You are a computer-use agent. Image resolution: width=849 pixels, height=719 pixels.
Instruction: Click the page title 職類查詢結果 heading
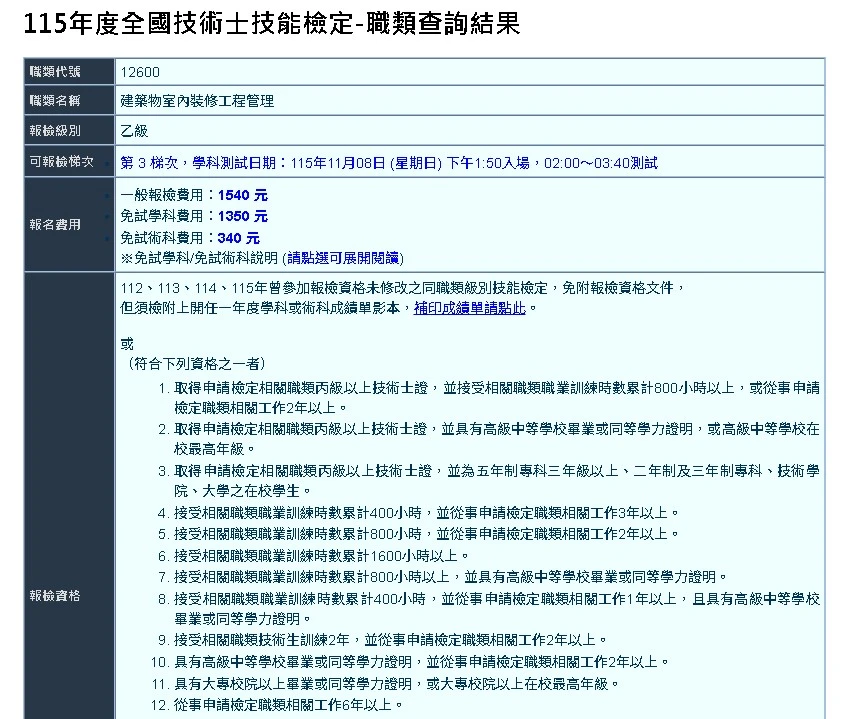(271, 23)
